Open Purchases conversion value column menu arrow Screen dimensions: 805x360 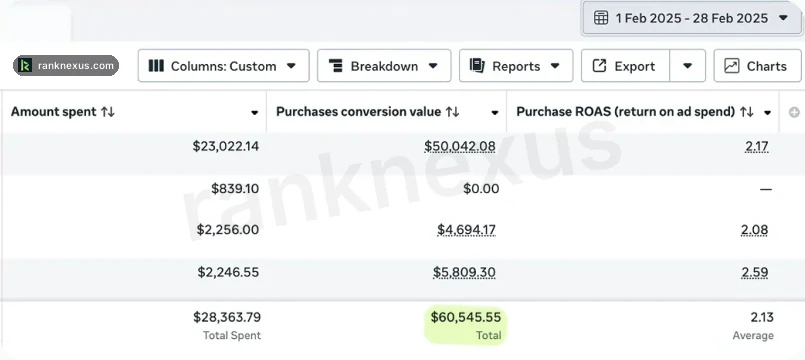(x=495, y=113)
